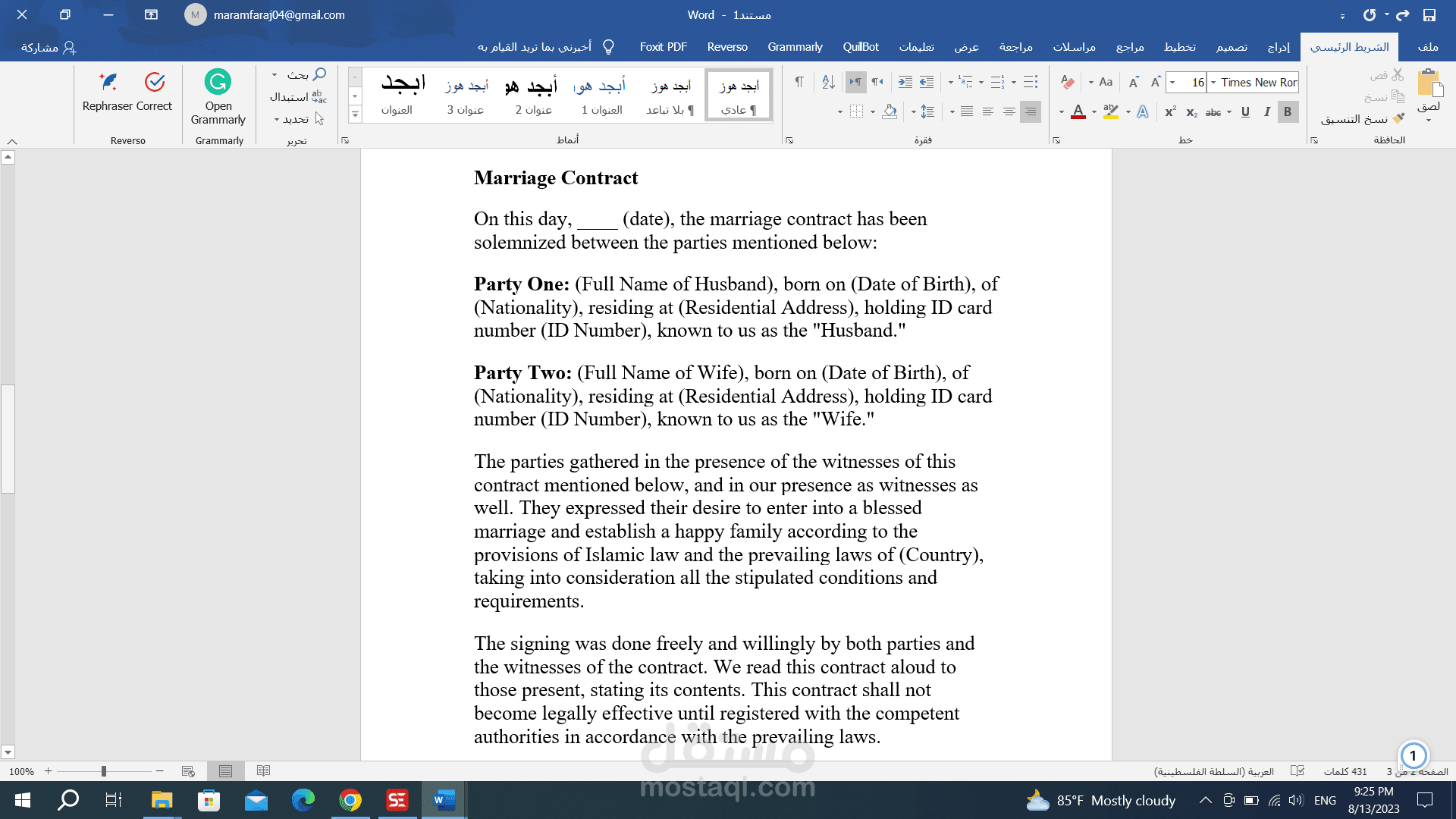The image size is (1456, 819).
Task: Toggle Italic formatting
Action: (1266, 112)
